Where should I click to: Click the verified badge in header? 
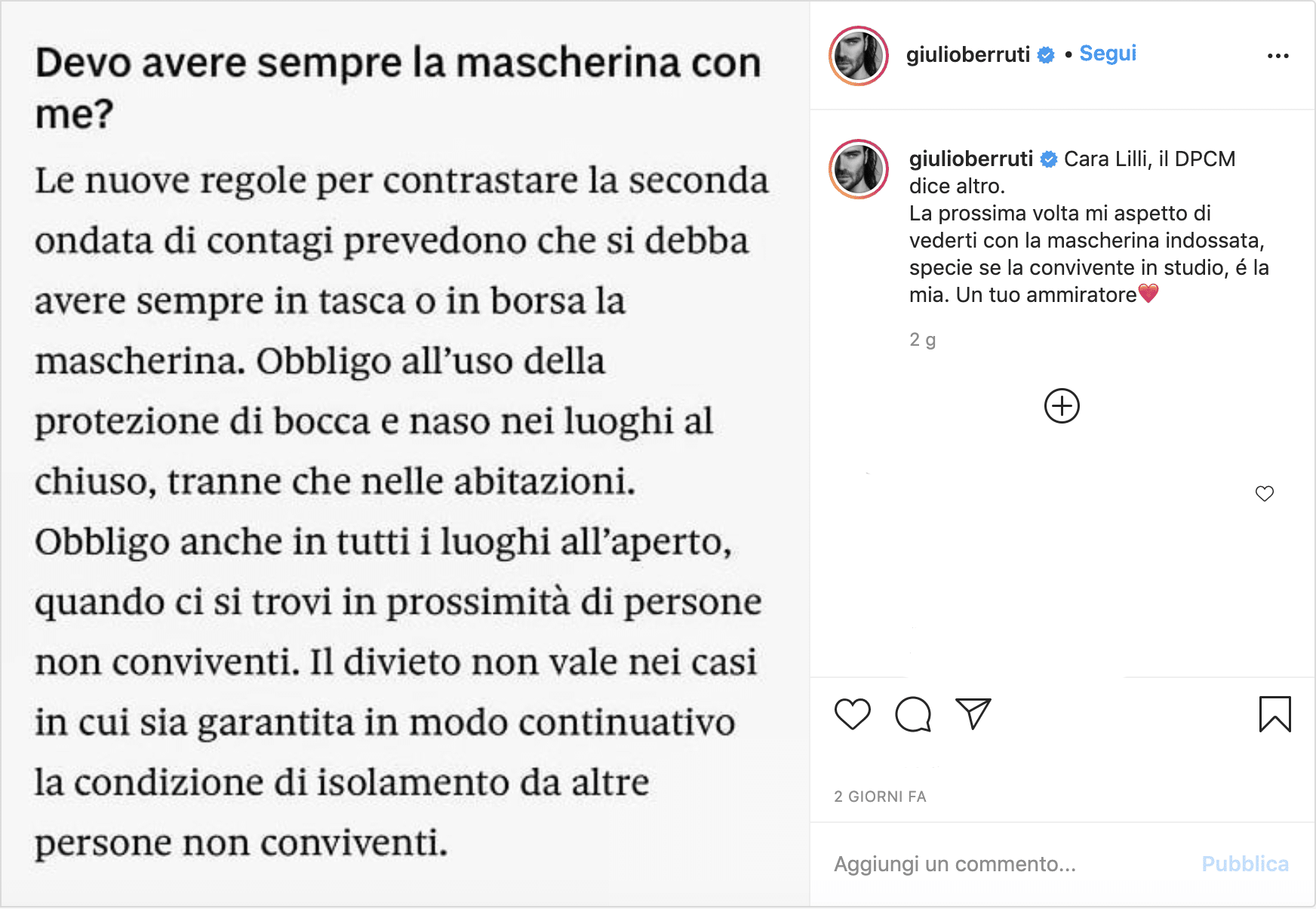click(1046, 55)
